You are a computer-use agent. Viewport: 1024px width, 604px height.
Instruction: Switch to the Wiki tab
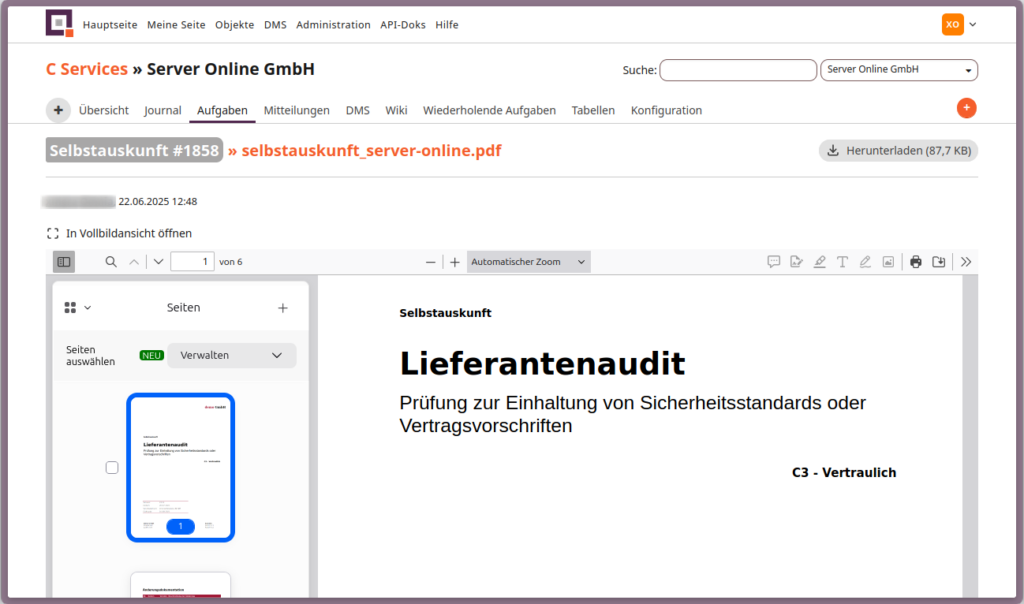(396, 110)
